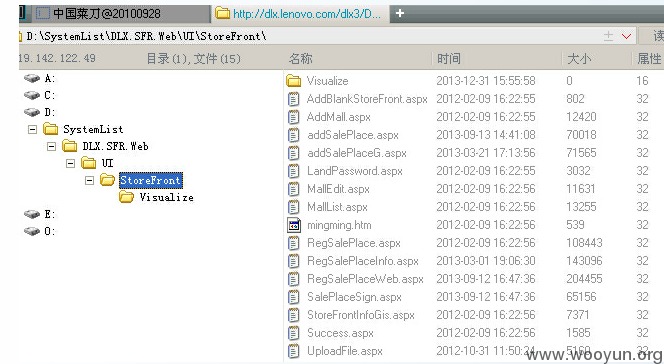Click the 目录(1),文件(15) count label
Screen dimensions: 664x364
[194, 58]
